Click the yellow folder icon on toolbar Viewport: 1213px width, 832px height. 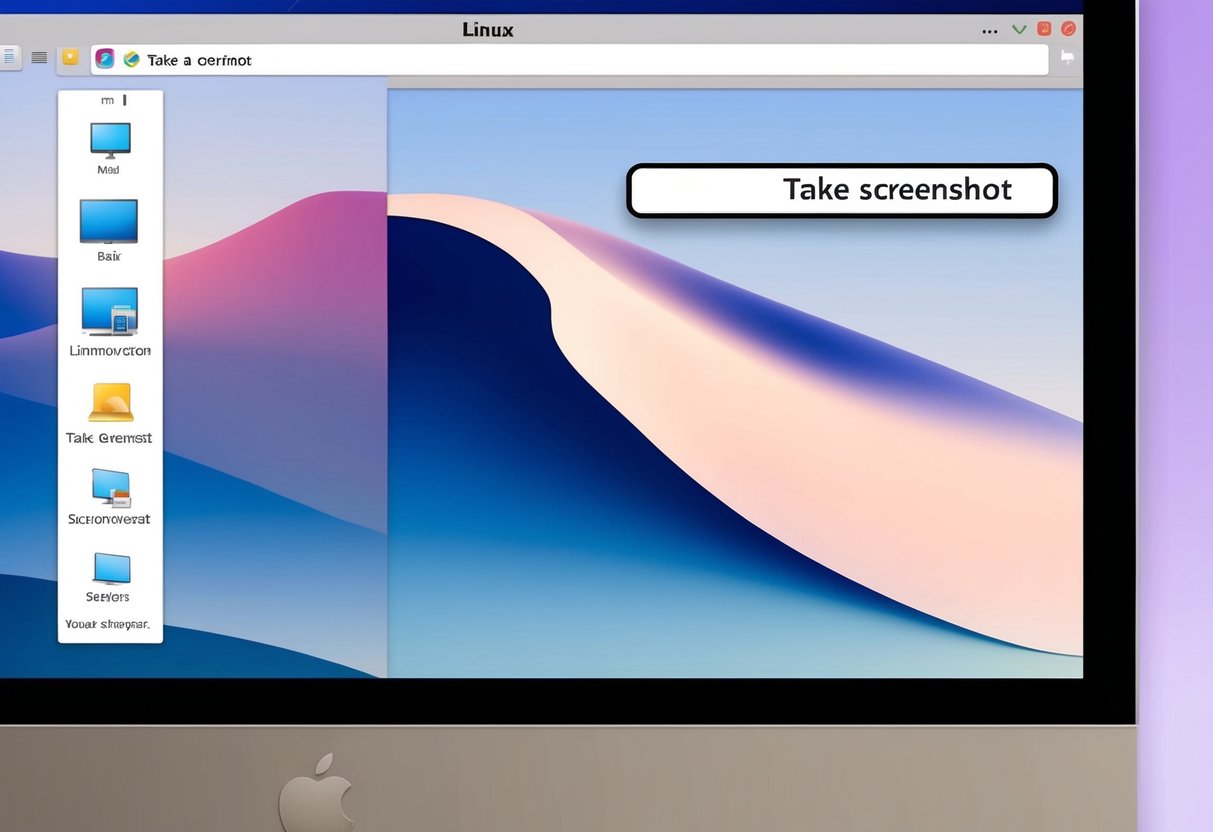69,58
